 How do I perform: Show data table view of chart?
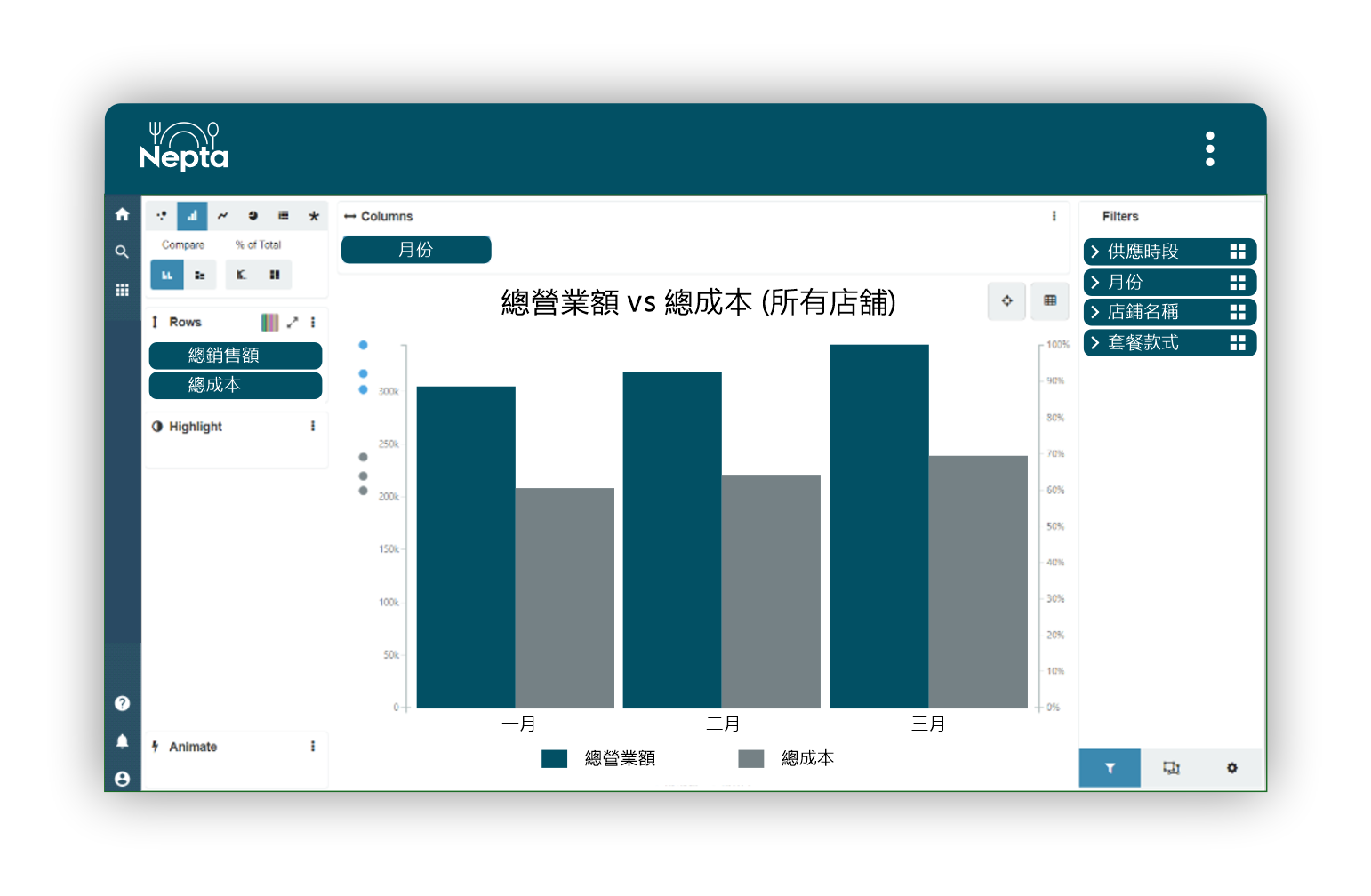coord(1050,301)
